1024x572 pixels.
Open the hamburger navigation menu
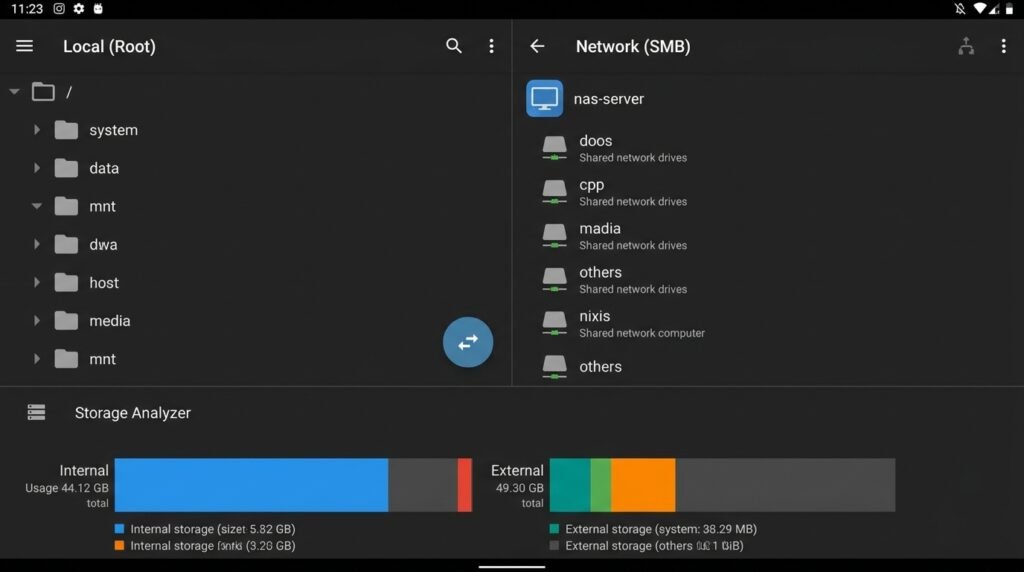(x=24, y=46)
